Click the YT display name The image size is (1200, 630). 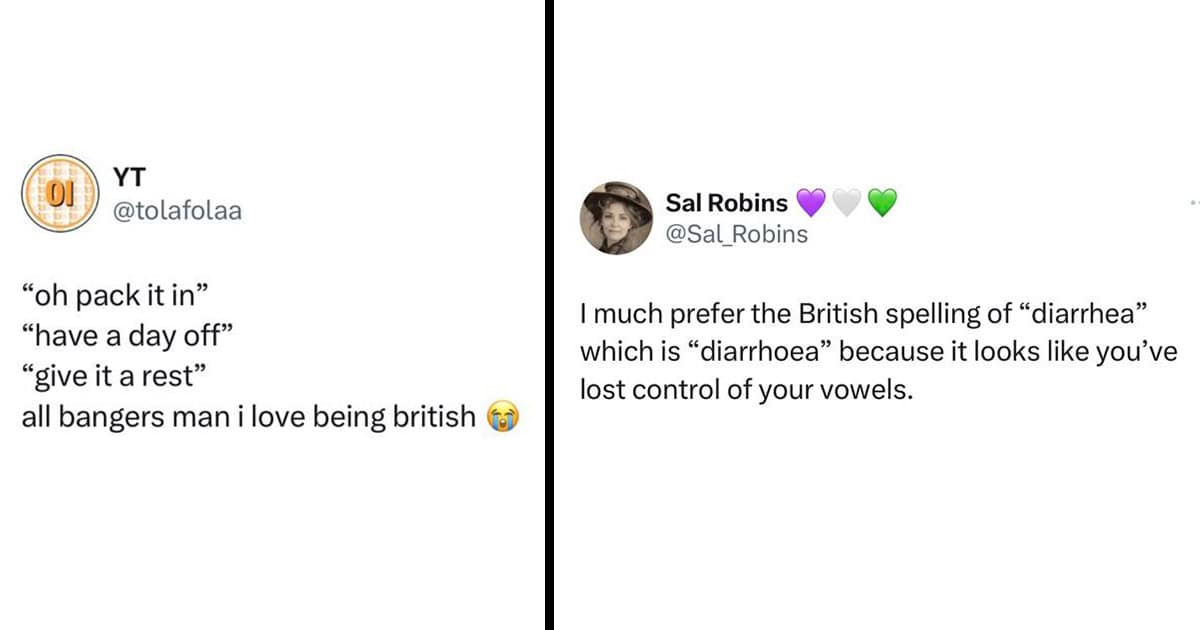point(128,177)
